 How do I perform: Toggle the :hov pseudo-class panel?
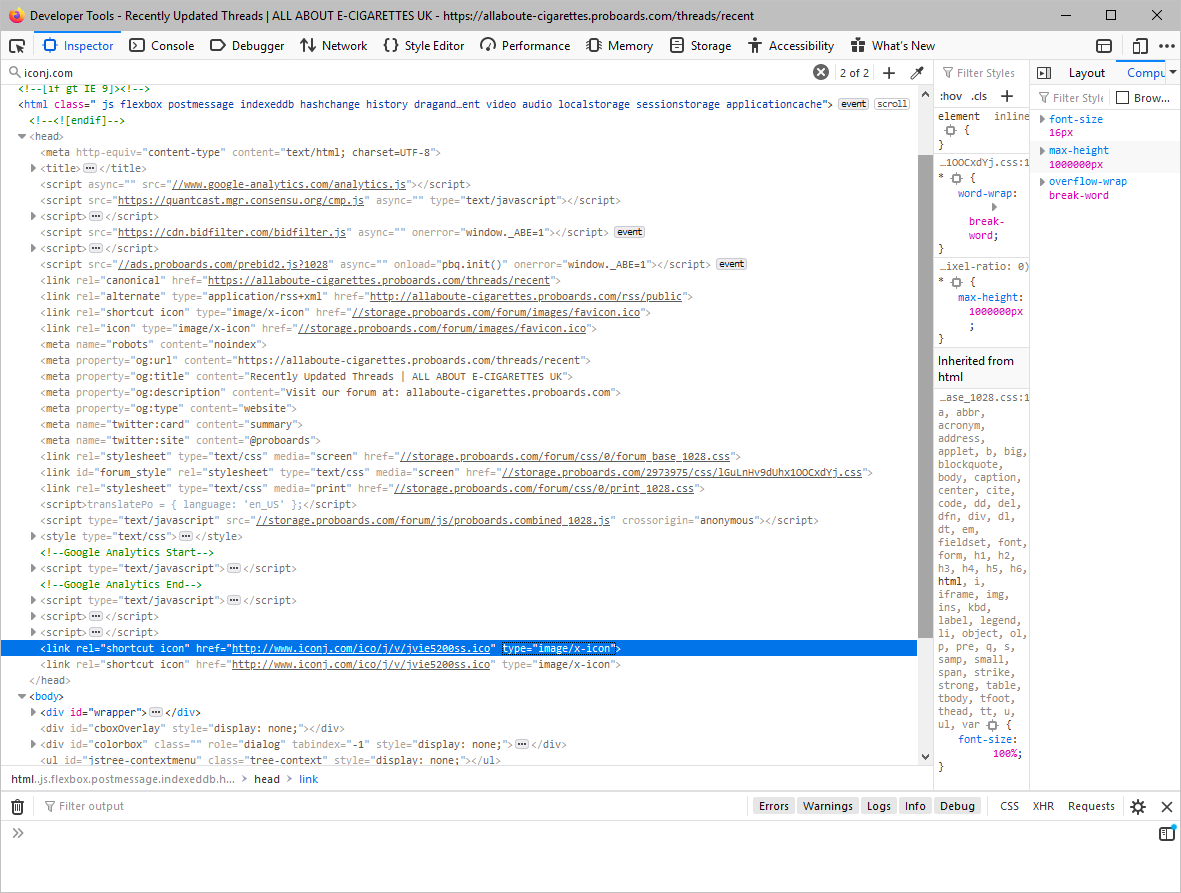(x=951, y=96)
